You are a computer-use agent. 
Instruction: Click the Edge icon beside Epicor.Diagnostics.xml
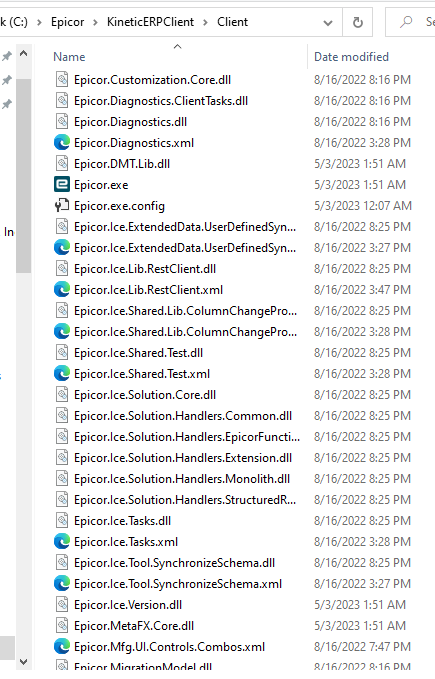tap(62, 143)
